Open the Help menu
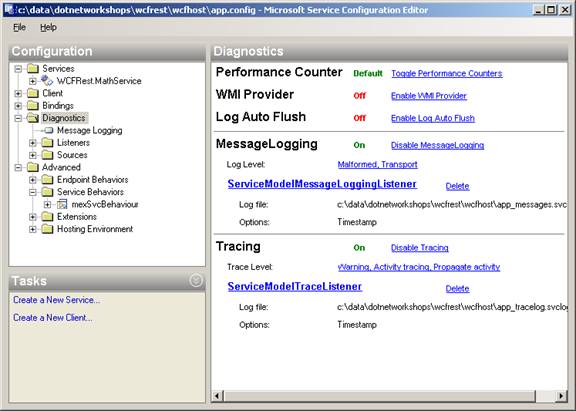This screenshot has width=576, height=411. click(x=48, y=27)
